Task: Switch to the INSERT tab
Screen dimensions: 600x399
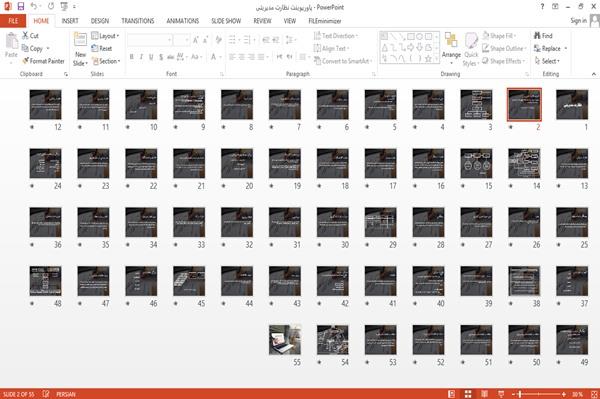Action: (x=70, y=21)
